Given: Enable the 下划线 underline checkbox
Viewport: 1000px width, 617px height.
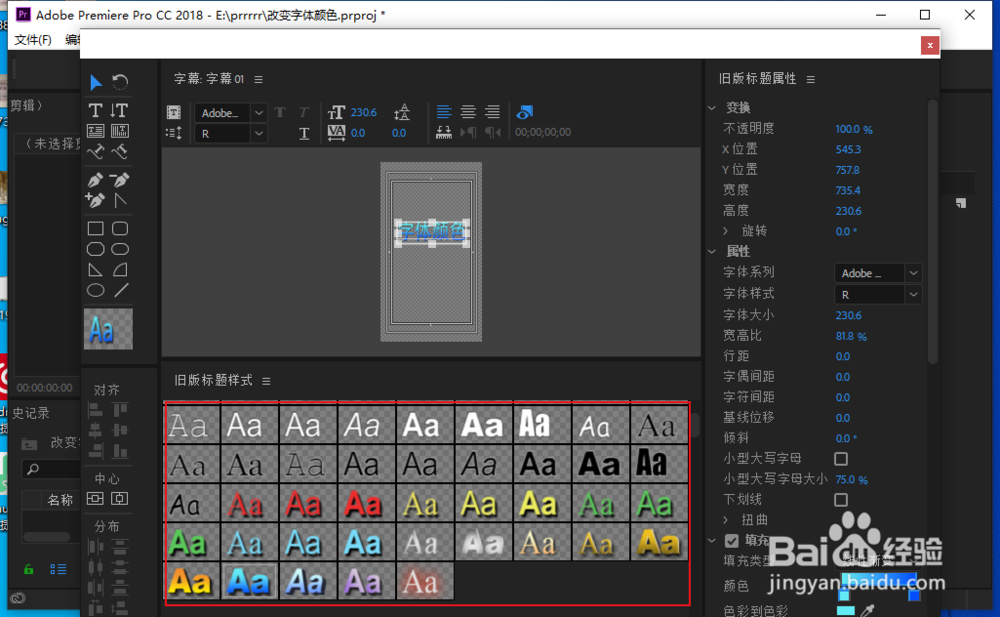Looking at the screenshot, I should (841, 500).
